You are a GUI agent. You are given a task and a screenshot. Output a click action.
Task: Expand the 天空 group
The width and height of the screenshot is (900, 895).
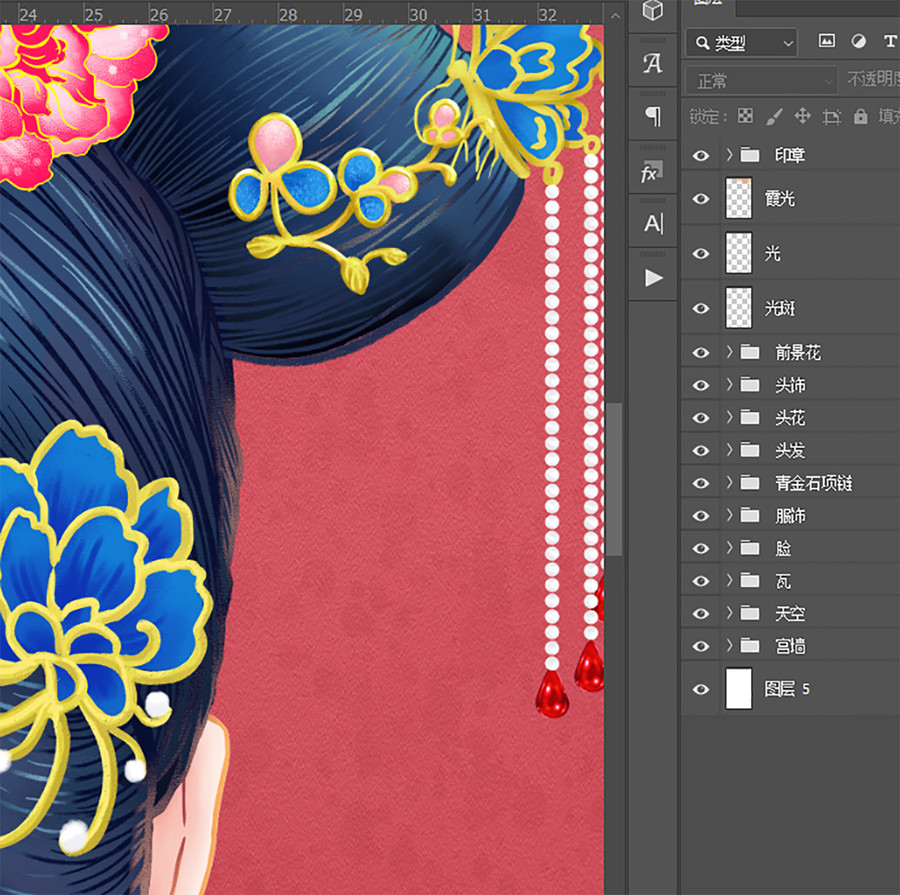[729, 614]
